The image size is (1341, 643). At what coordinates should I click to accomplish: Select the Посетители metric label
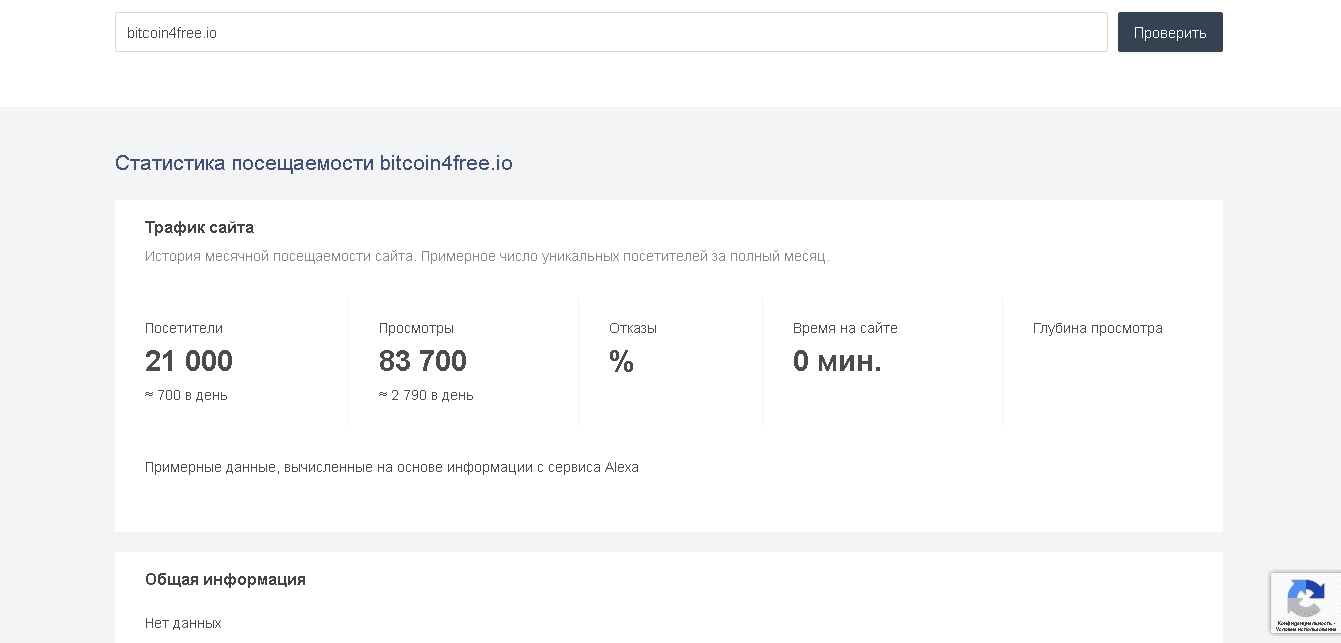point(184,328)
